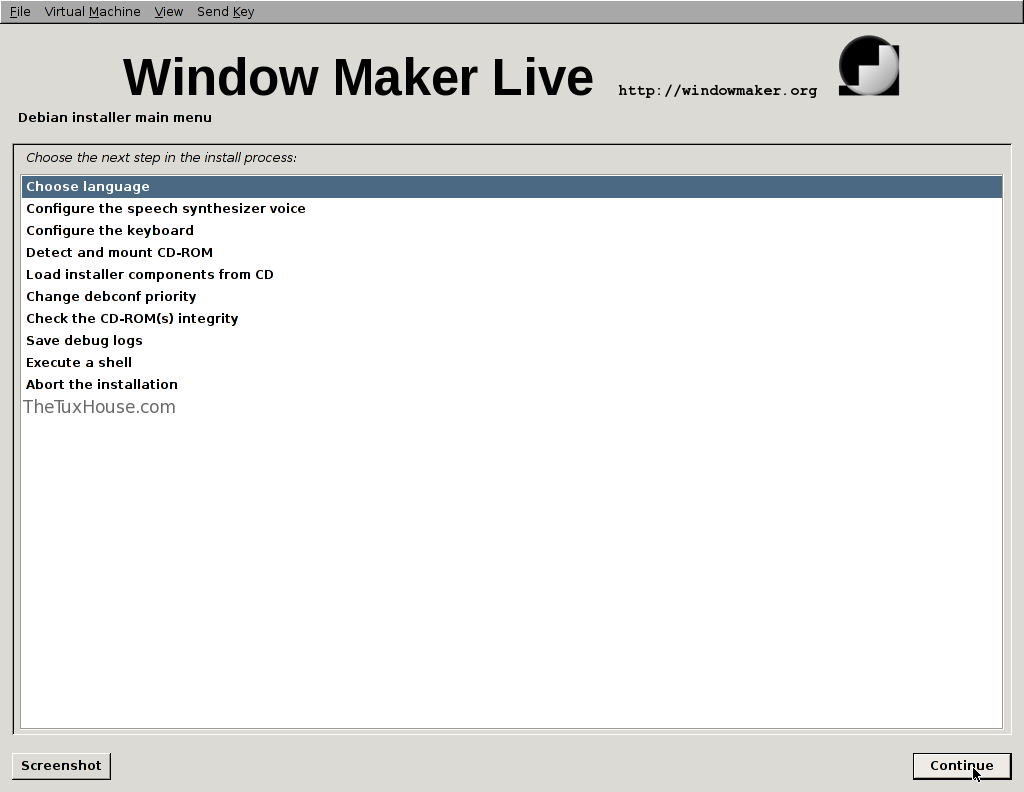Click the windowmaker.org URL text
The image size is (1024, 792).
(x=717, y=91)
